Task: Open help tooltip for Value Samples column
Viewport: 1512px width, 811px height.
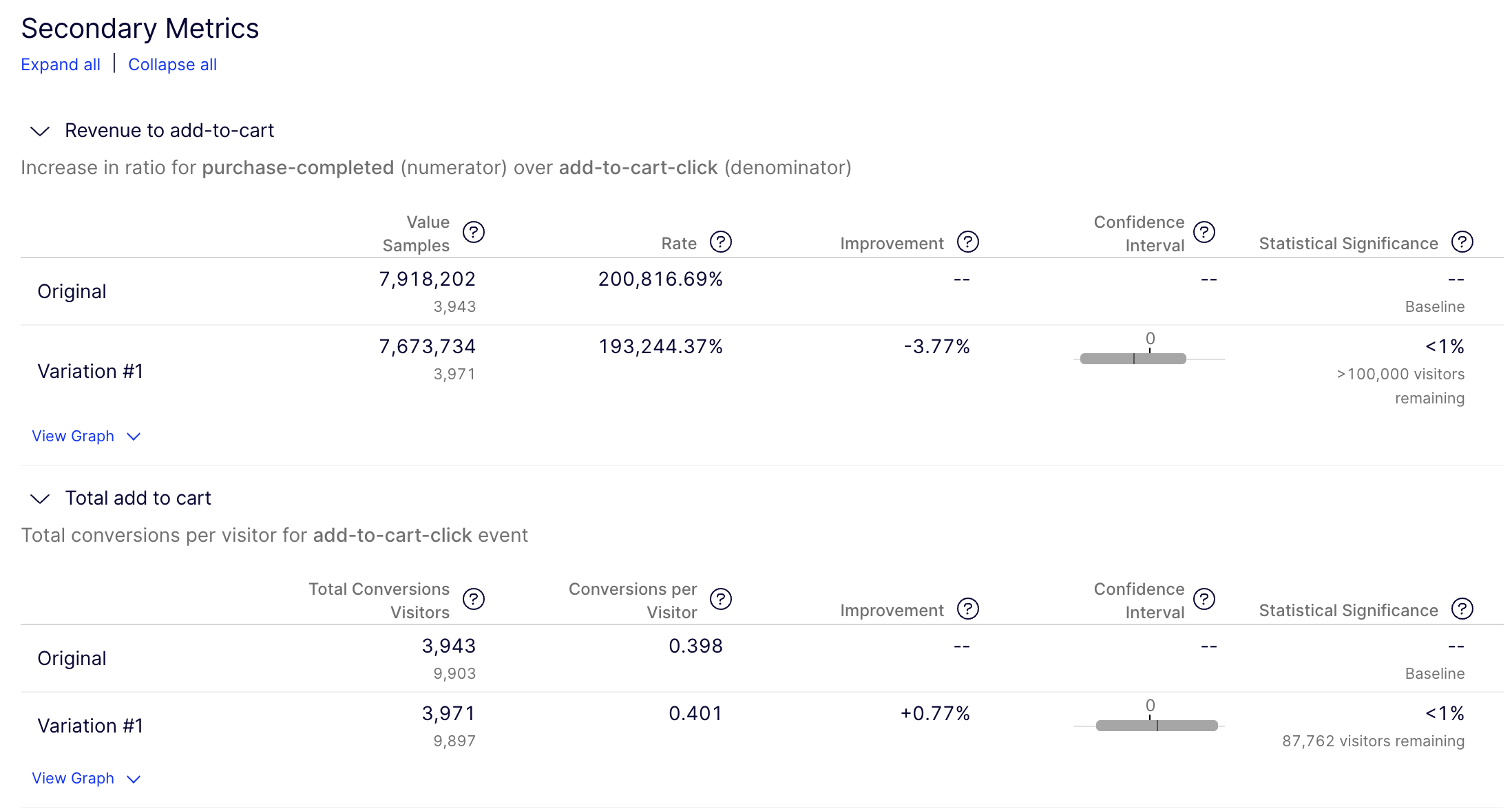Action: (475, 232)
